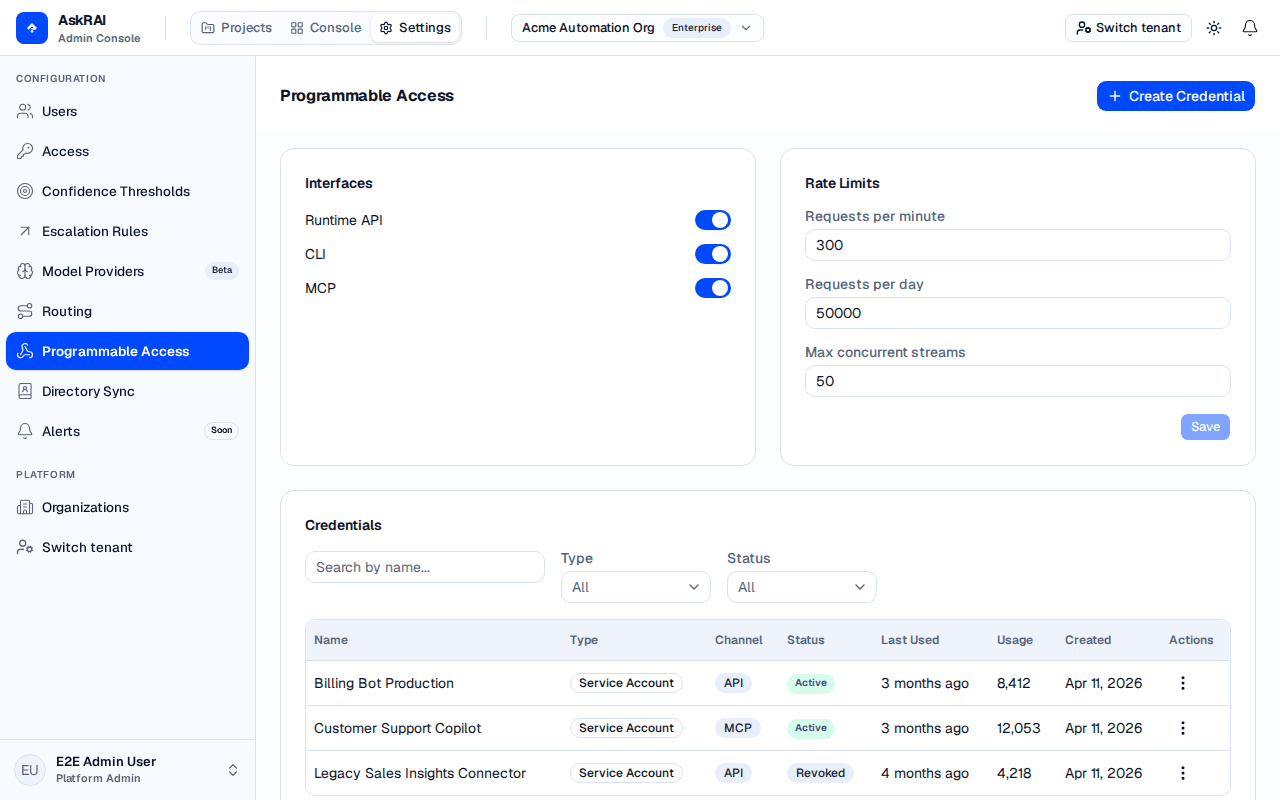This screenshot has height=800, width=1280.
Task: Click the Settings gear icon
Action: click(x=386, y=28)
